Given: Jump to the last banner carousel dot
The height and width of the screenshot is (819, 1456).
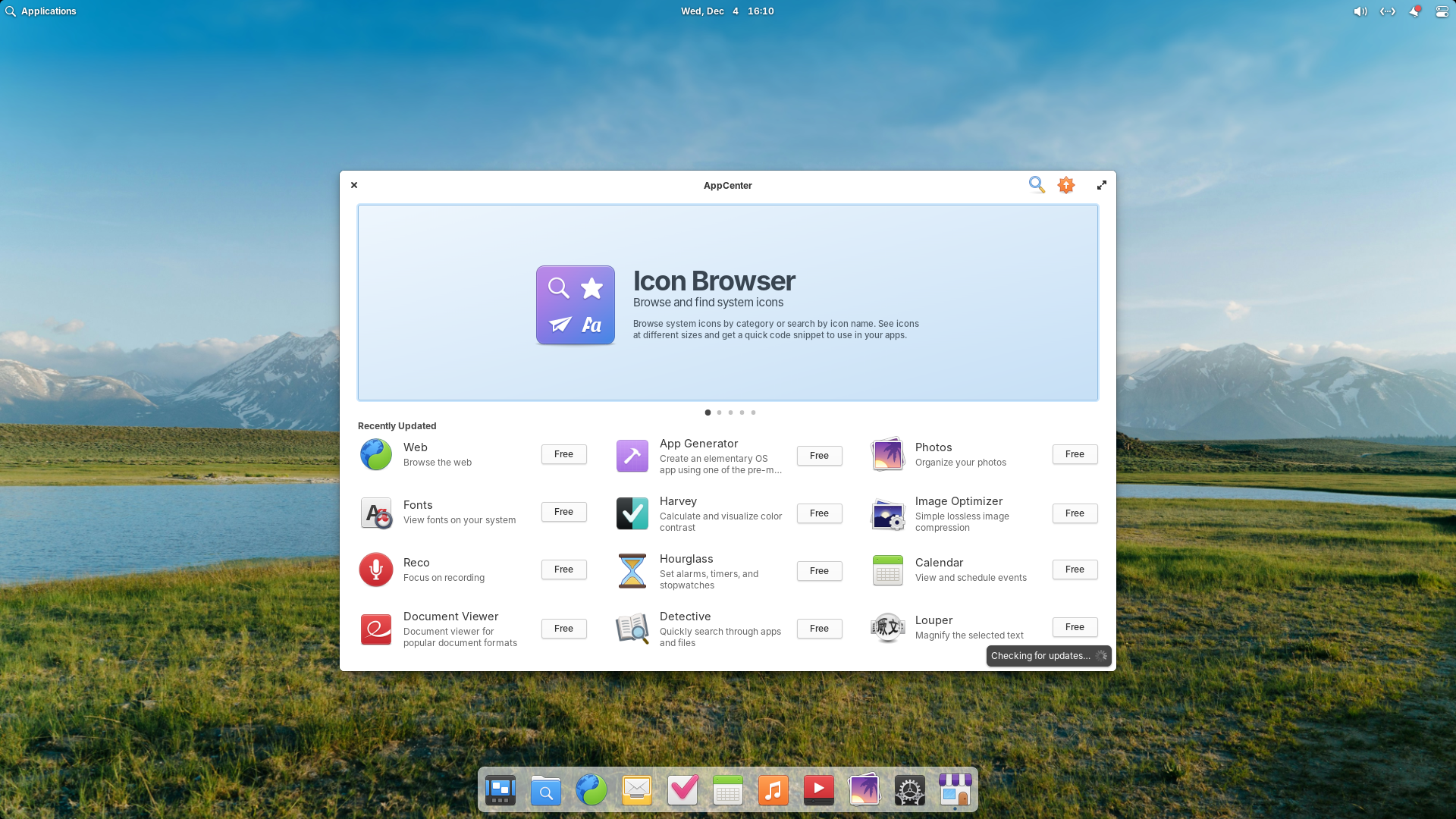Looking at the screenshot, I should click(753, 413).
